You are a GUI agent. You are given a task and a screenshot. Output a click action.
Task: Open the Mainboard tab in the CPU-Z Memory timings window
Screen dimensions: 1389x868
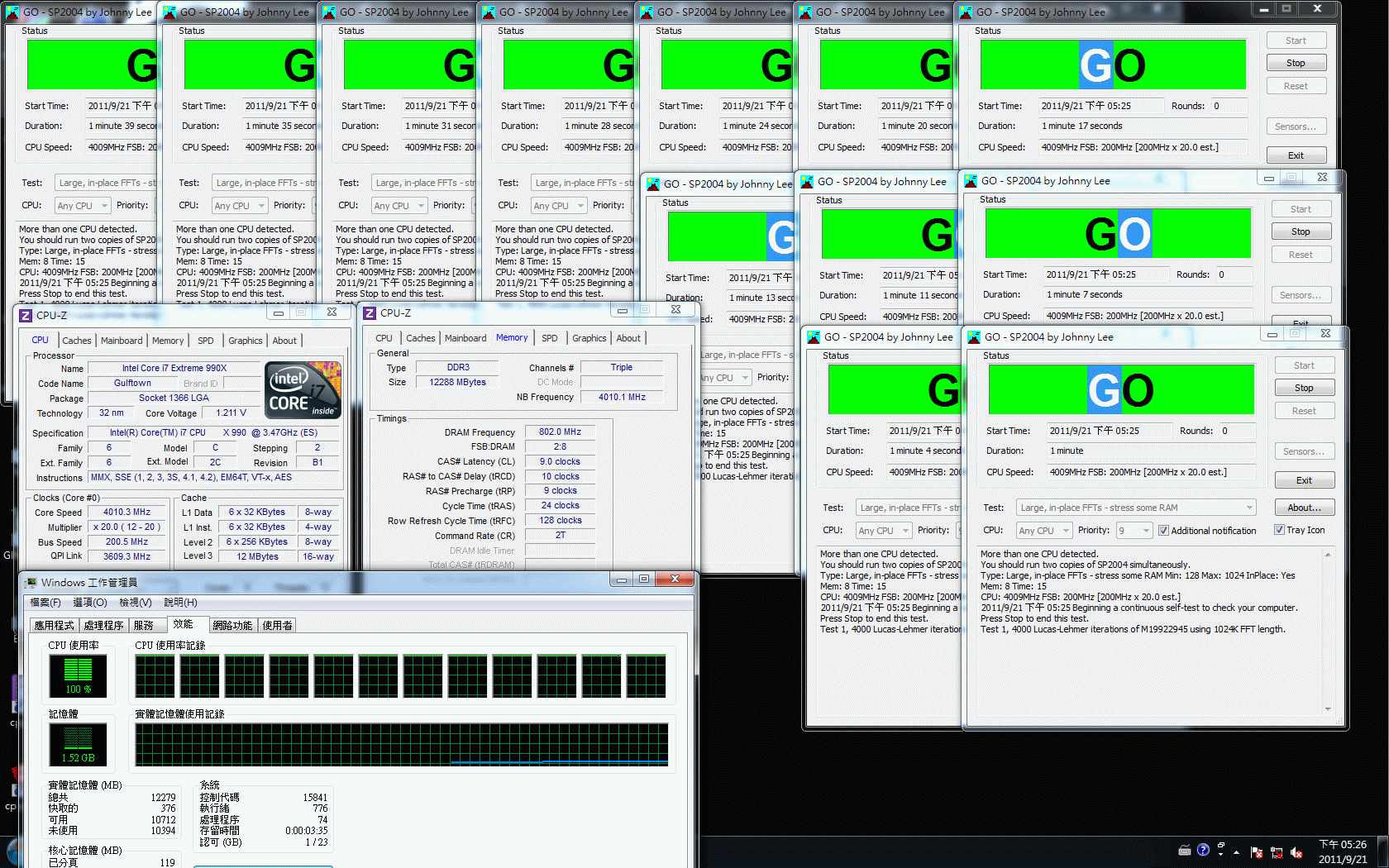click(x=465, y=338)
